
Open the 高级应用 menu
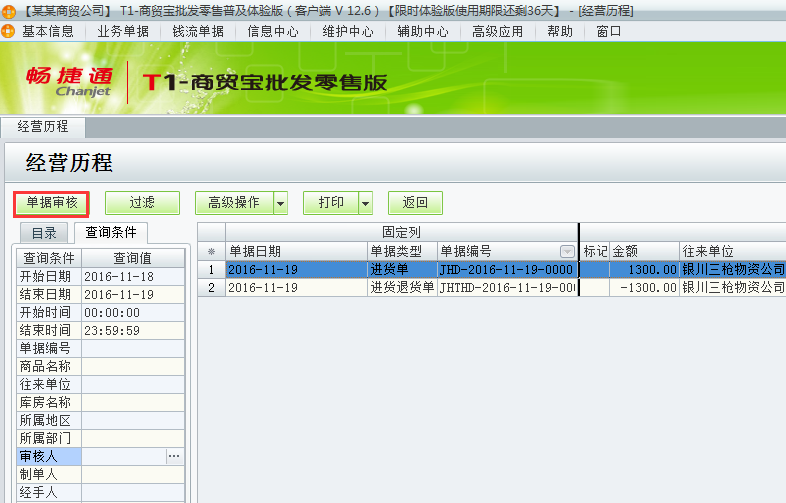coord(497,32)
